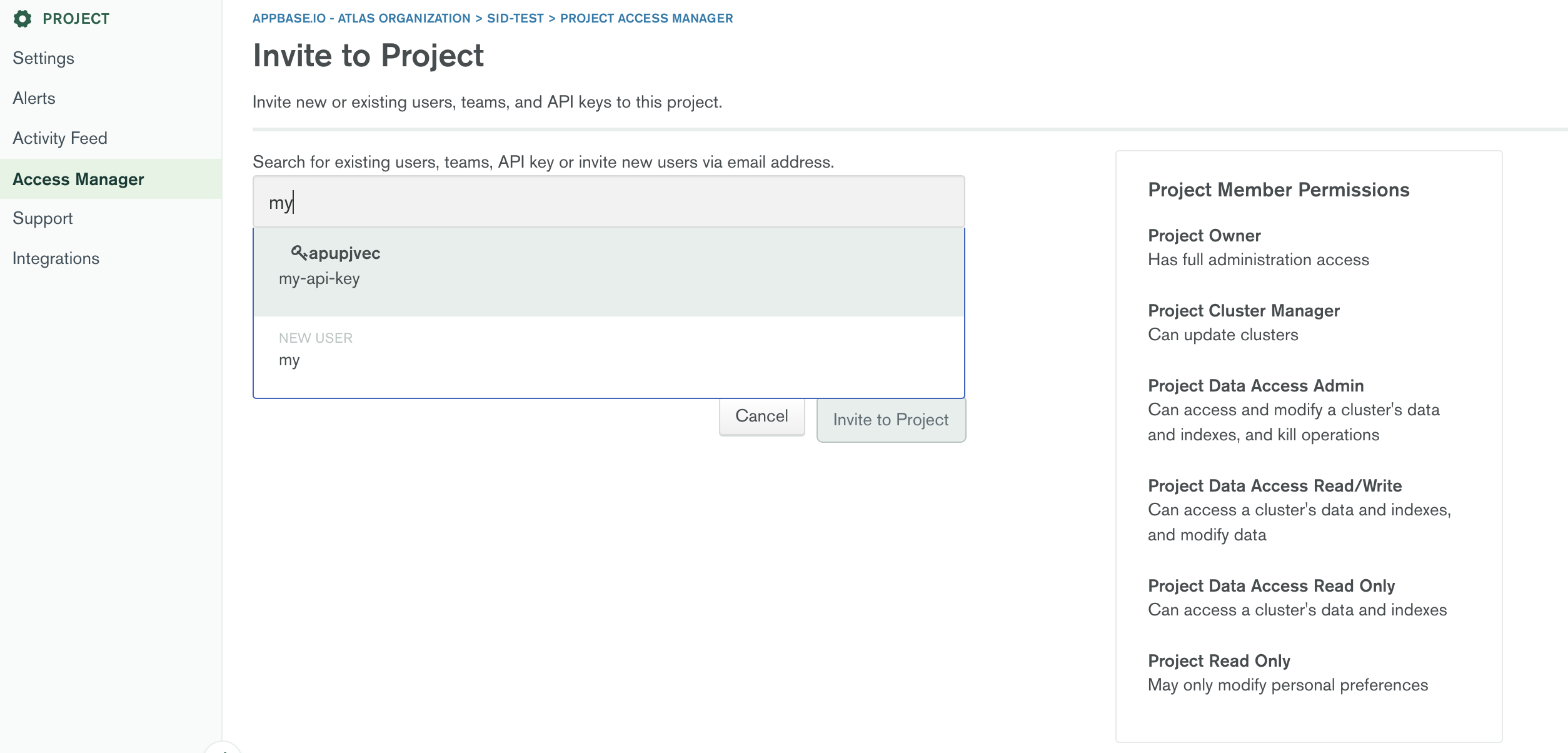Open the Support section
The height and width of the screenshot is (753, 1568).
pyautogui.click(x=43, y=218)
